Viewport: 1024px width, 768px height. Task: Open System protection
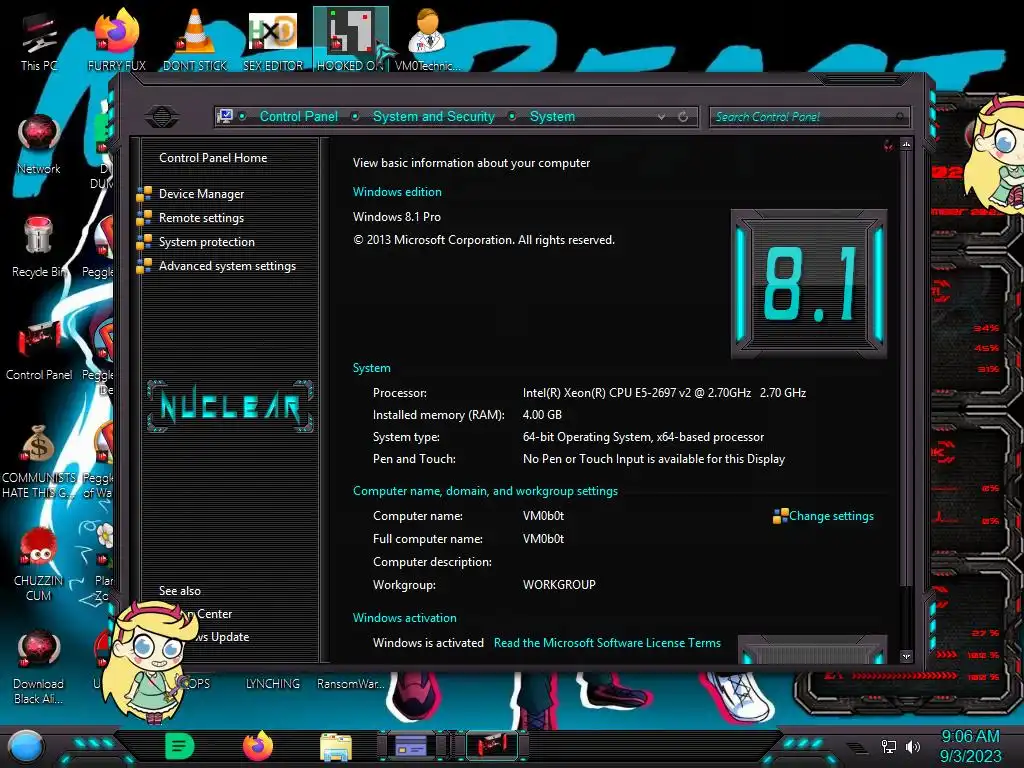206,242
